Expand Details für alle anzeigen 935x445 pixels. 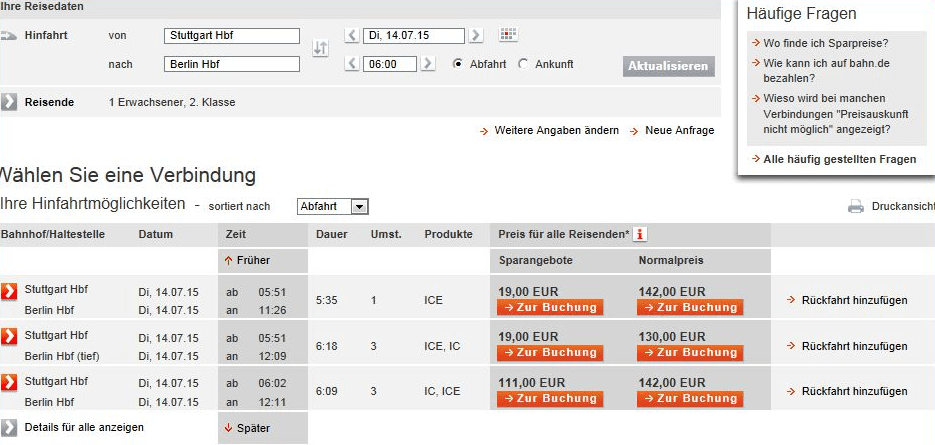click(x=10, y=427)
